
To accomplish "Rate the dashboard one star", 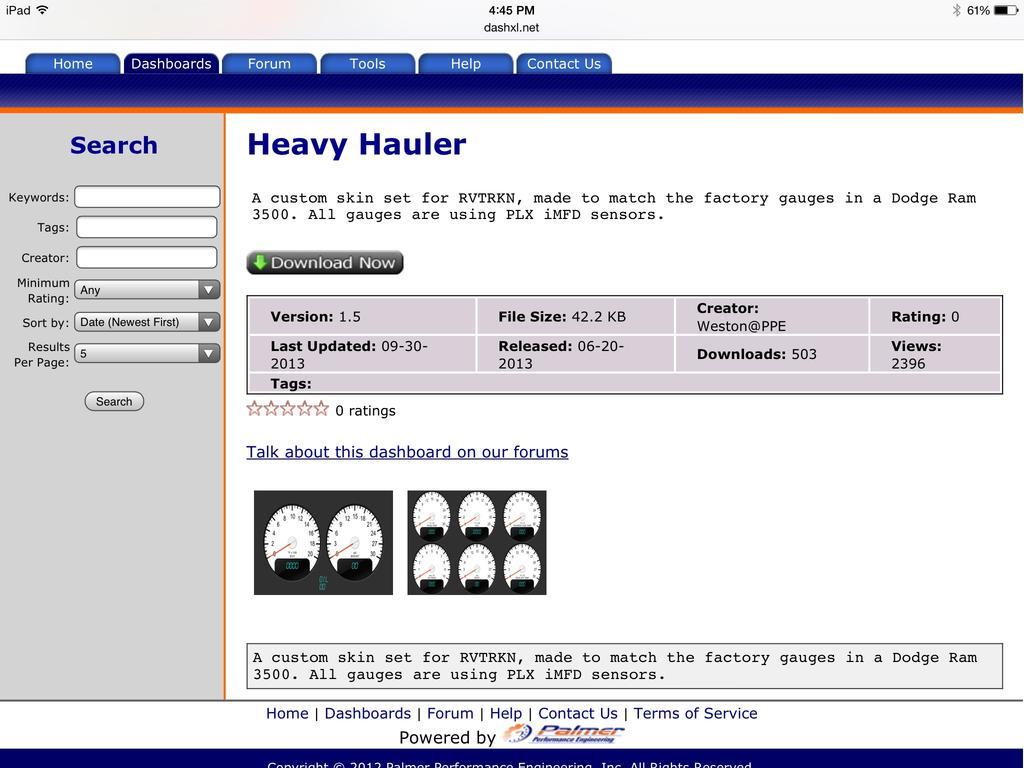I will point(254,409).
